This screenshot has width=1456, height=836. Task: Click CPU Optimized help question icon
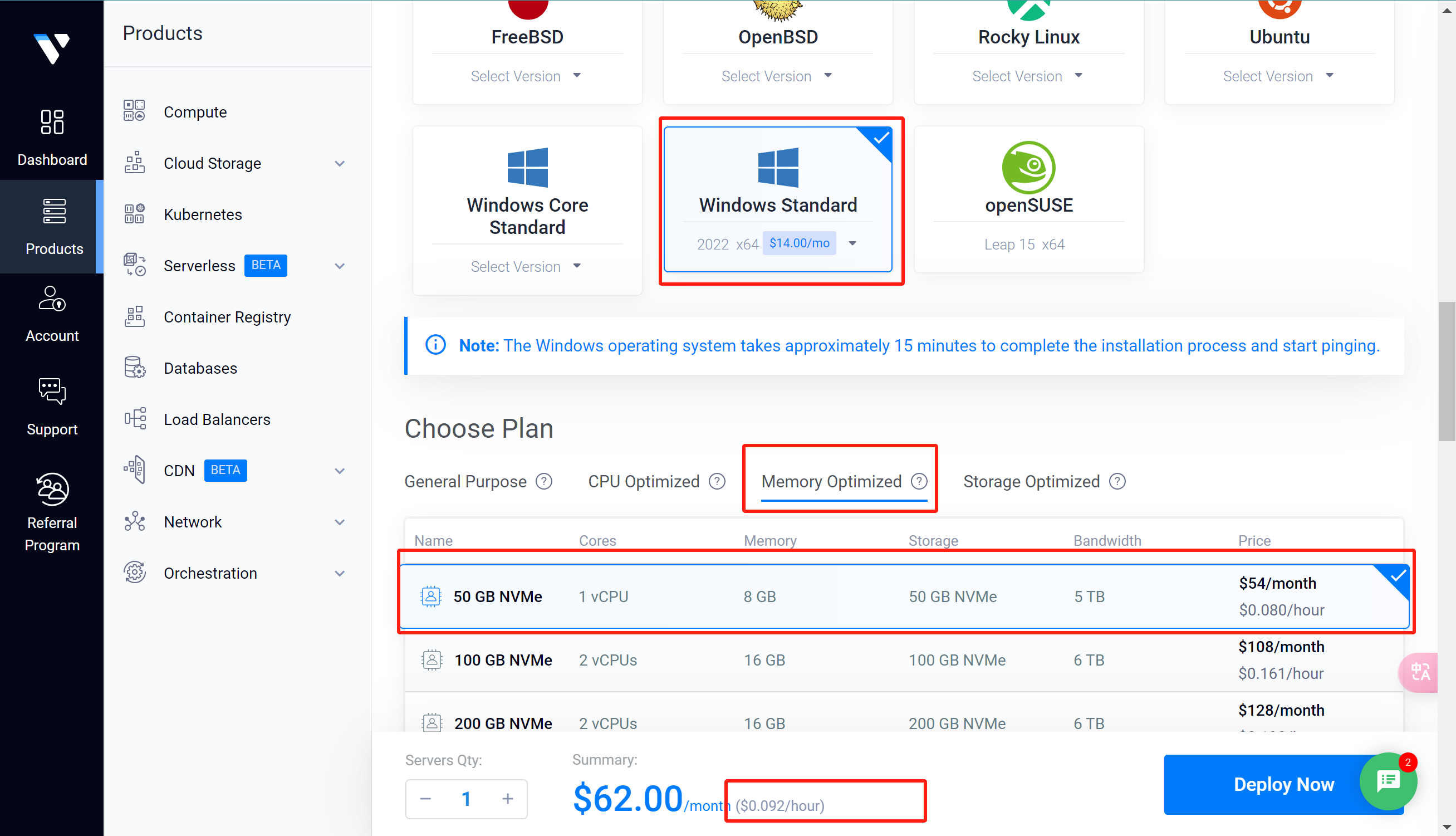[717, 481]
